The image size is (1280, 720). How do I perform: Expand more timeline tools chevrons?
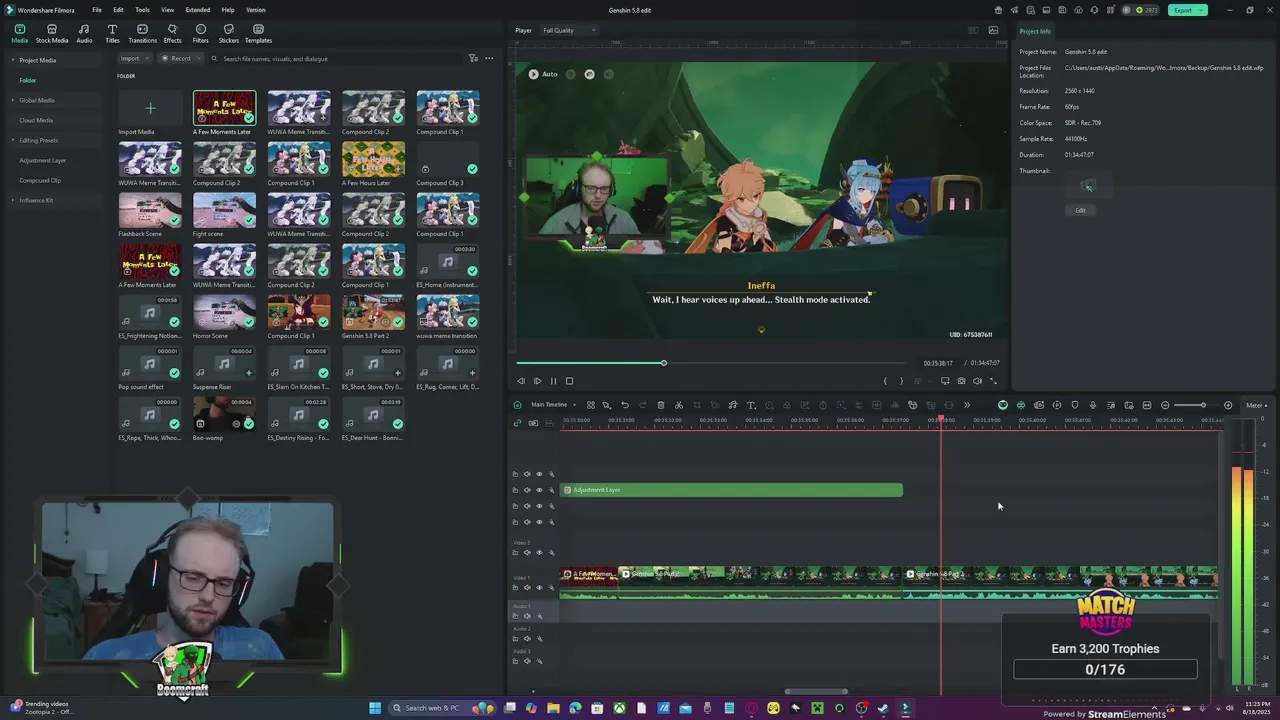(x=966, y=405)
